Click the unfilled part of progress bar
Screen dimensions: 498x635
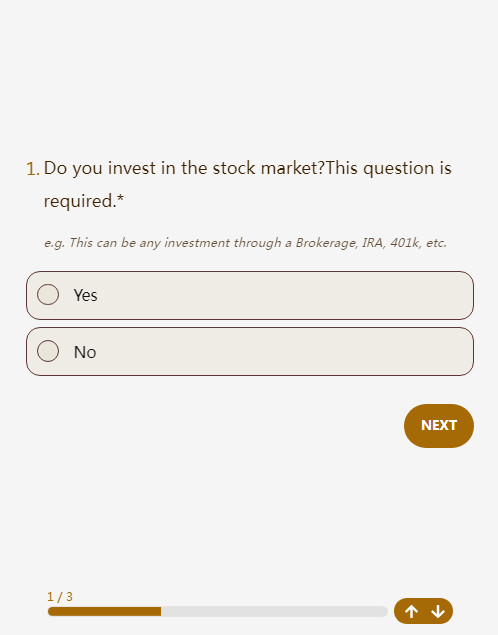coord(274,612)
